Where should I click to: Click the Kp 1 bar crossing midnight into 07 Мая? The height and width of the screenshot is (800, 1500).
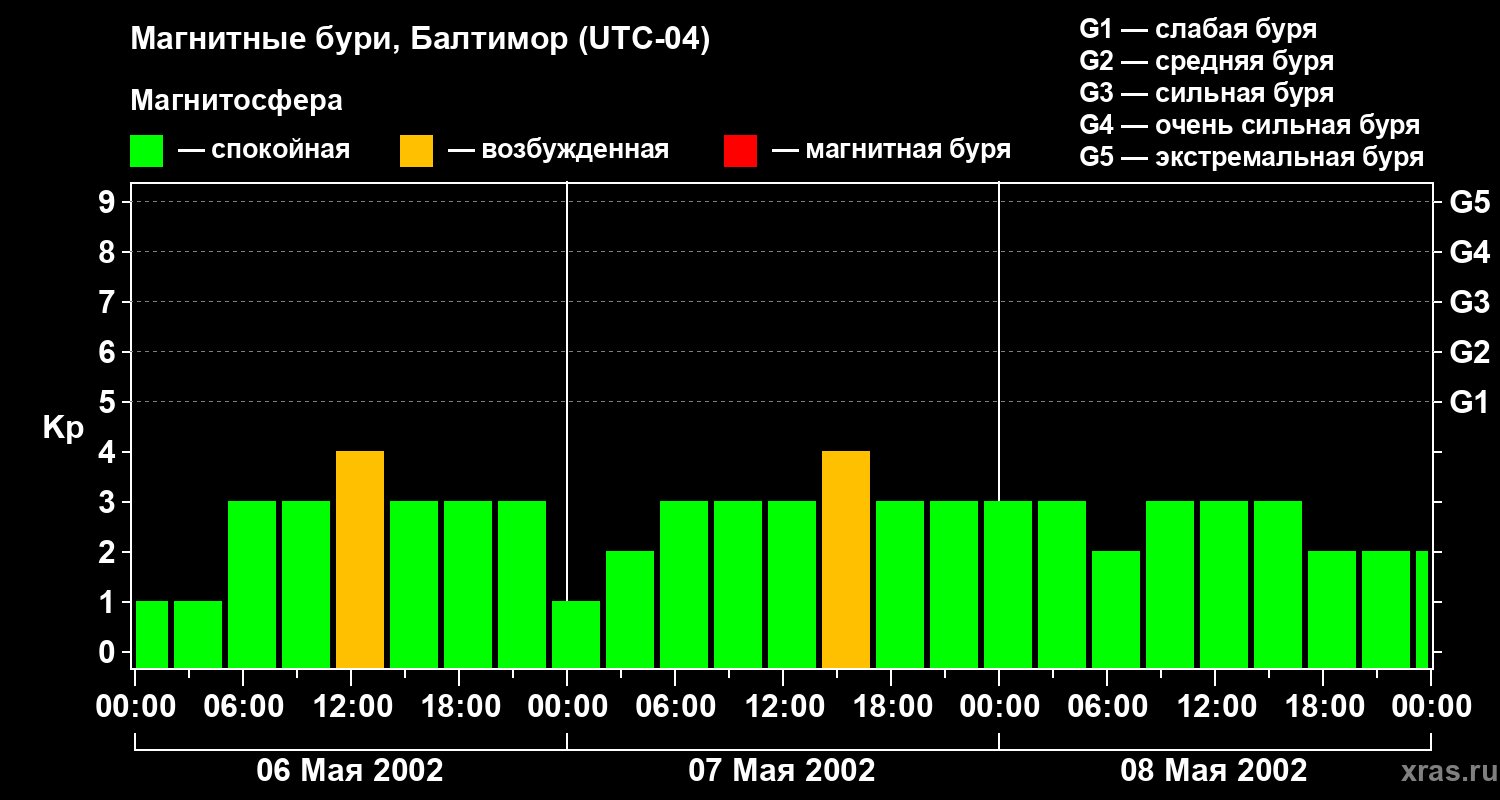click(576, 634)
